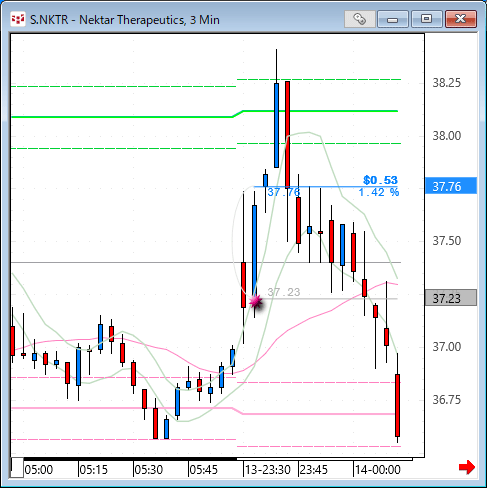
Task: Click the tall blue candle peaking above 38.25
Action: 276,125
